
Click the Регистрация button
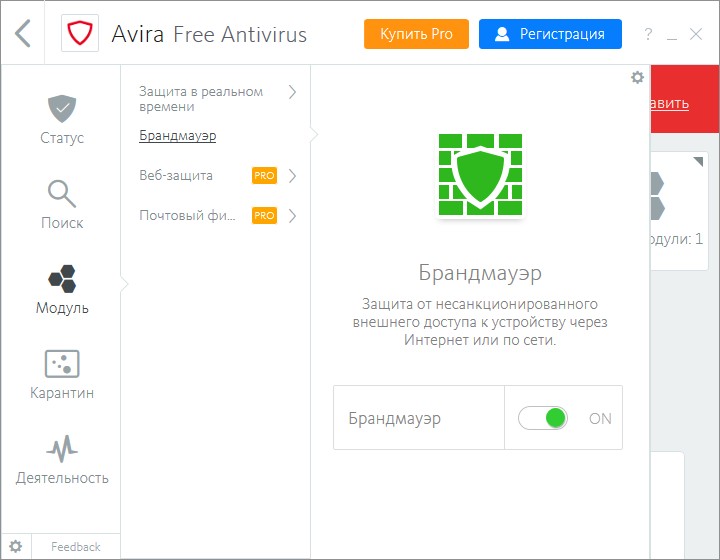(550, 34)
